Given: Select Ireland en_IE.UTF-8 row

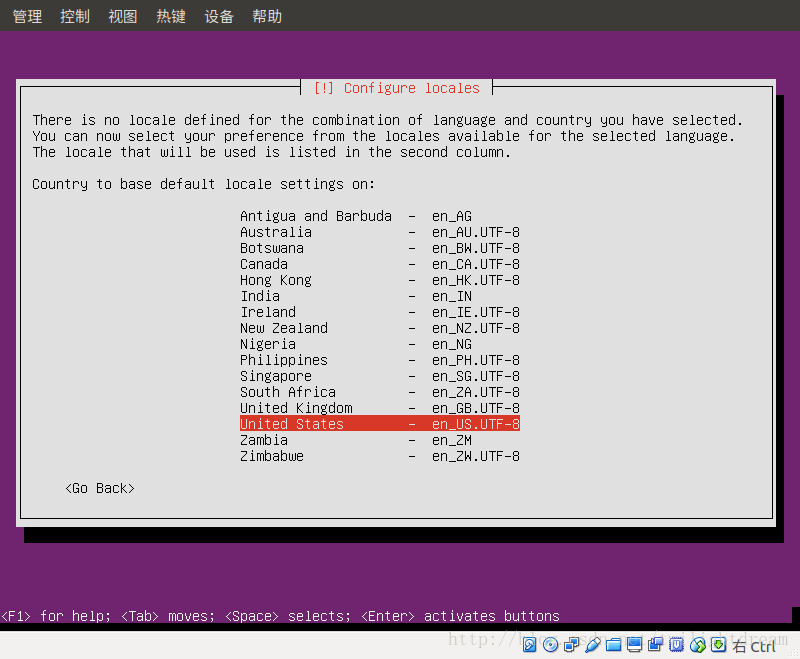Looking at the screenshot, I should pyautogui.click(x=380, y=312).
